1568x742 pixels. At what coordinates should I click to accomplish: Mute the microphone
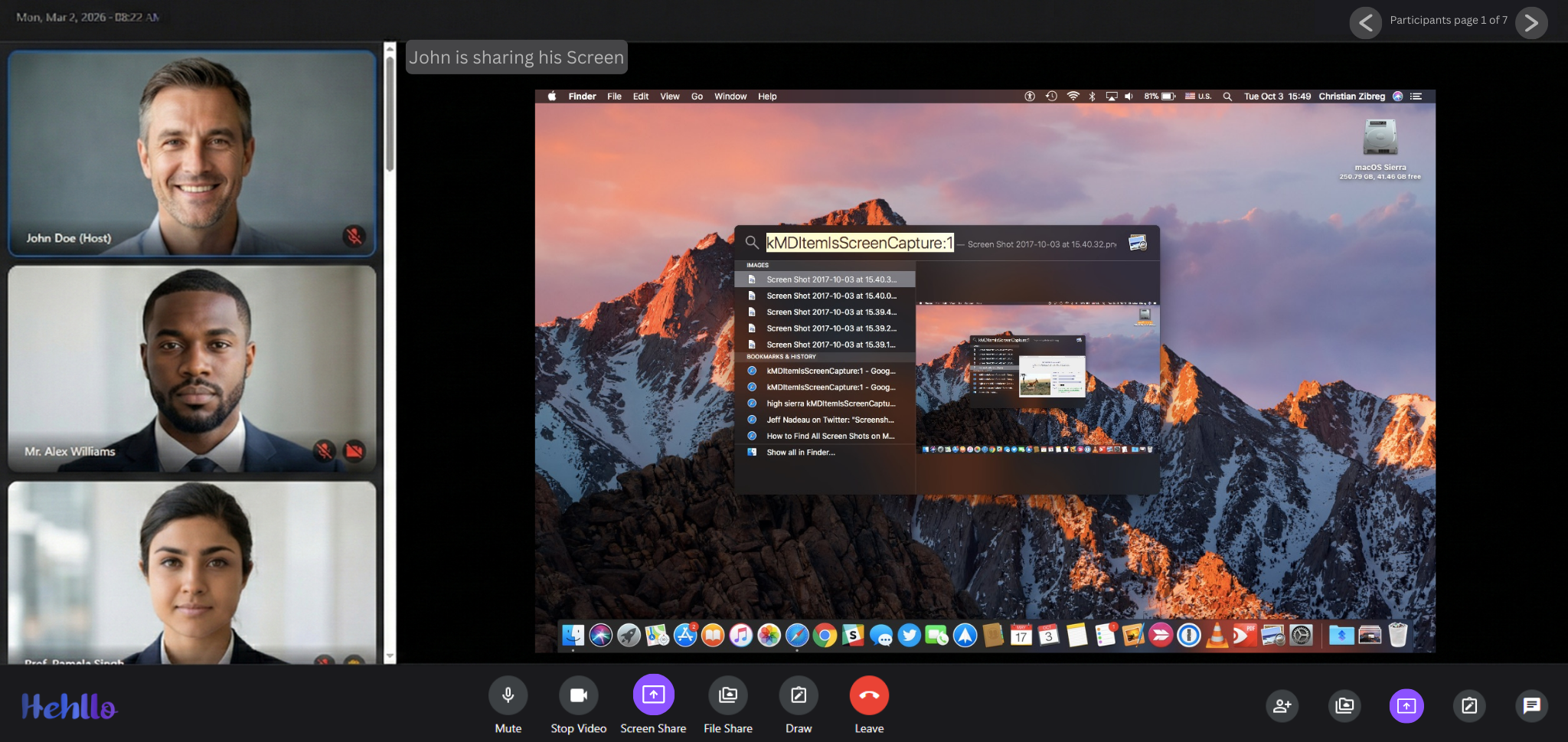(x=508, y=695)
